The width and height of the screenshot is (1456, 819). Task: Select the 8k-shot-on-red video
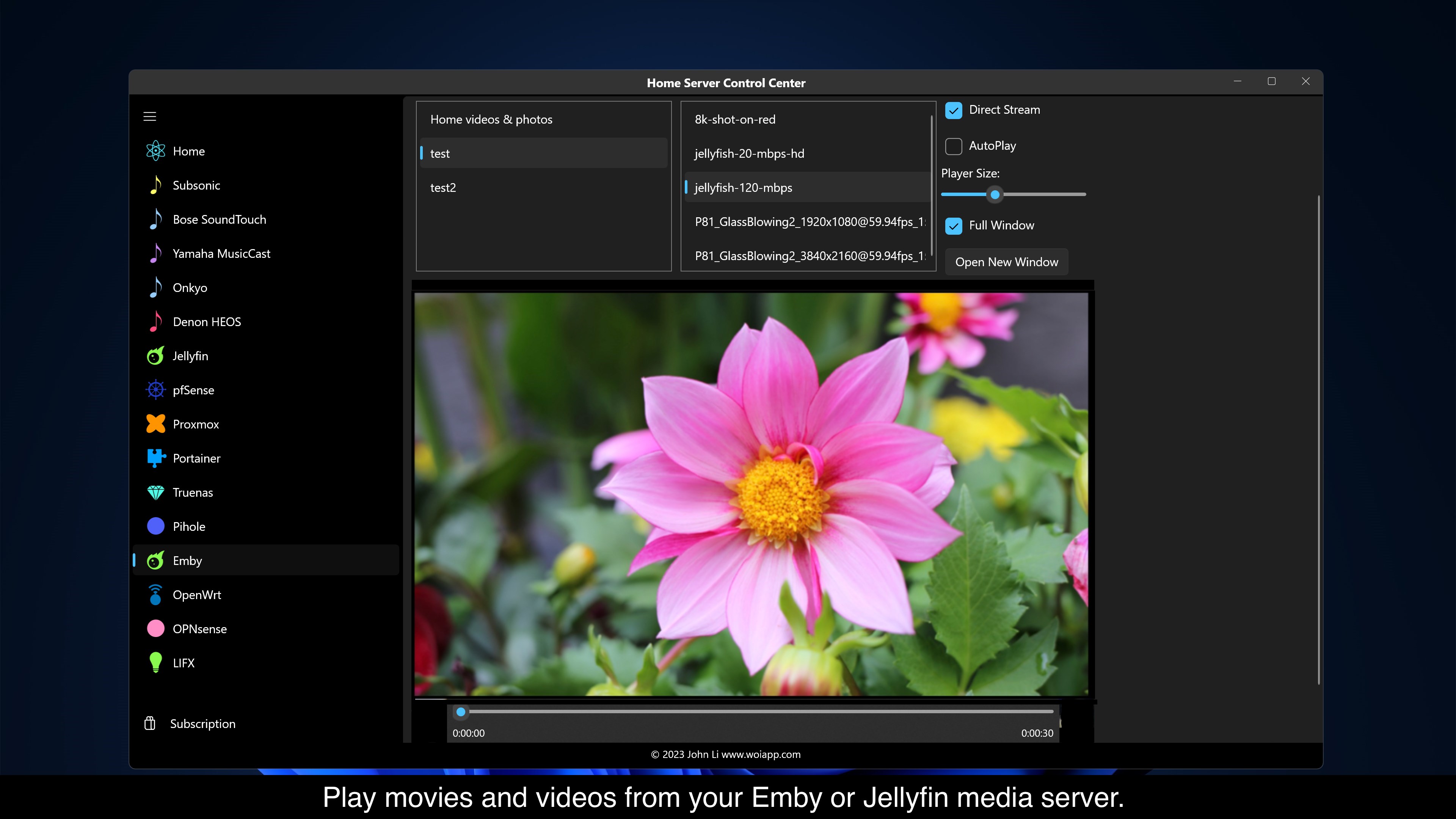click(x=735, y=119)
